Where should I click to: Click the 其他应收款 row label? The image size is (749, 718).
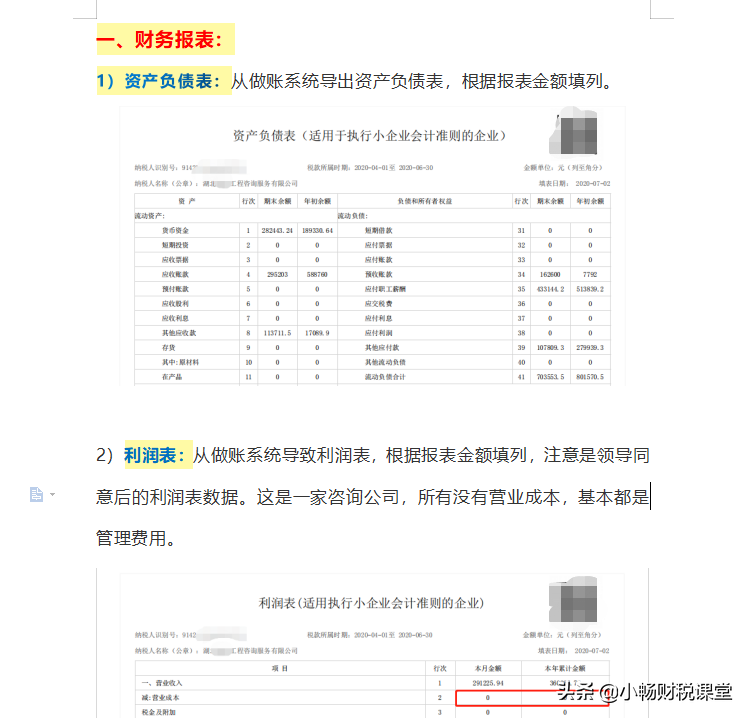point(179,332)
